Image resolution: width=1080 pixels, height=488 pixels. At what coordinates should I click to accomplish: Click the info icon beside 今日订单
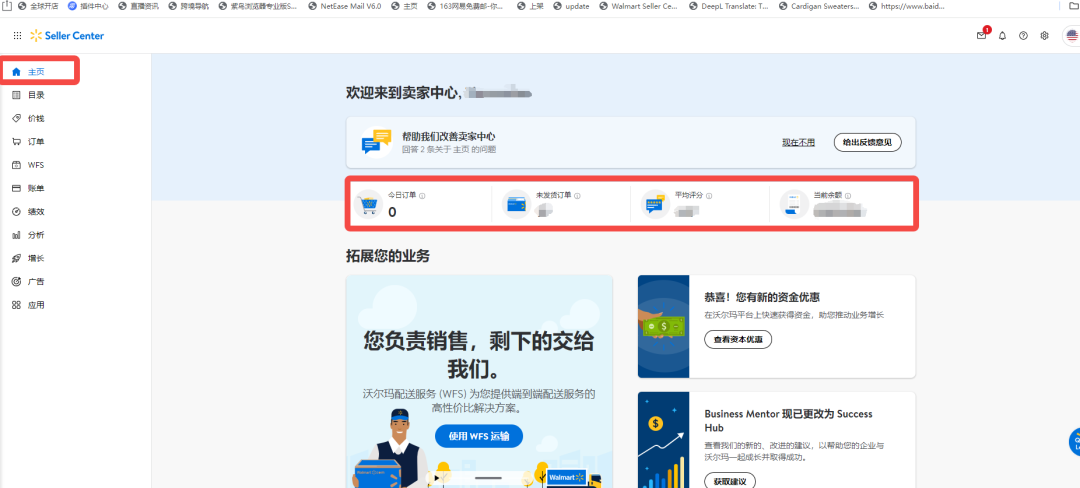[422, 195]
